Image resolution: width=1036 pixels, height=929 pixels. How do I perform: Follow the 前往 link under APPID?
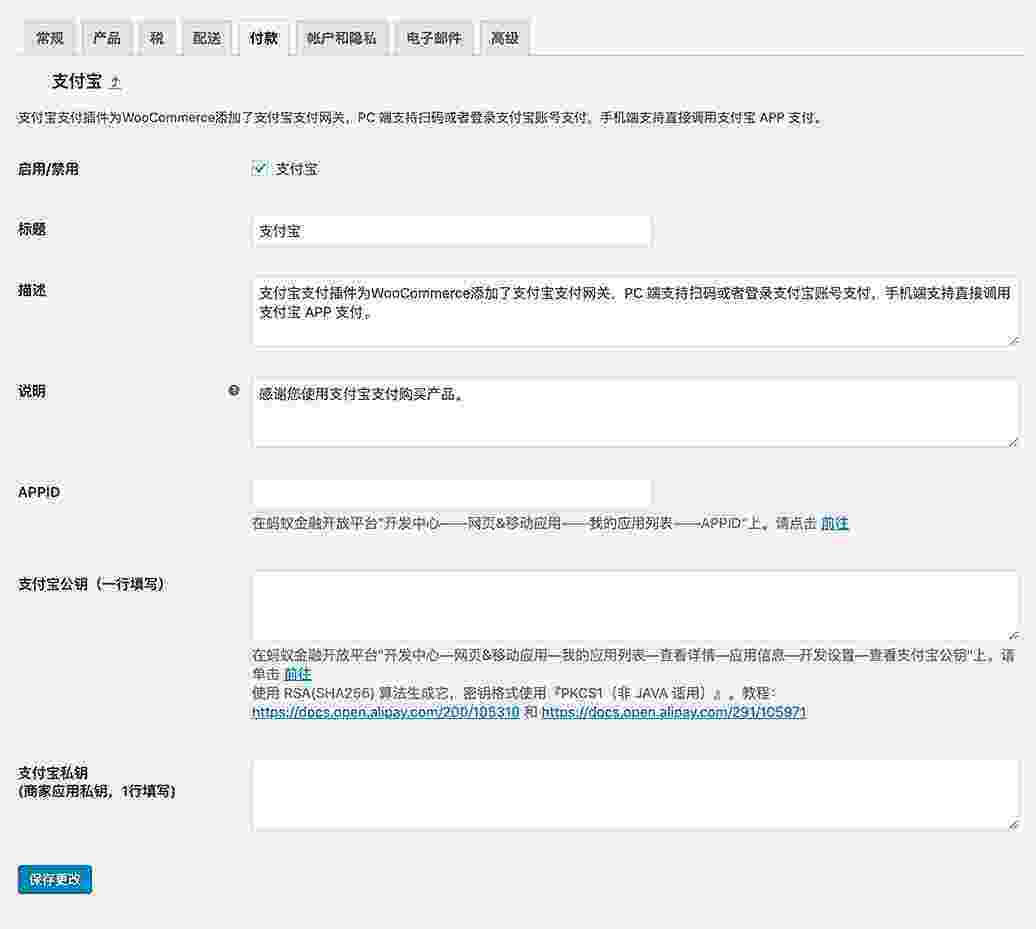[x=834, y=523]
